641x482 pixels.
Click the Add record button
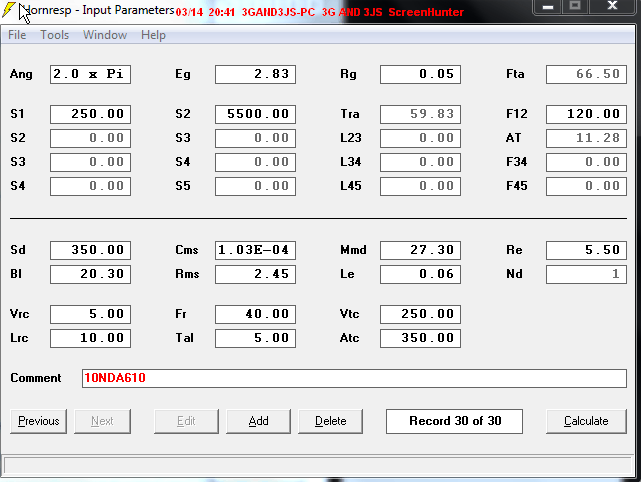(x=258, y=421)
